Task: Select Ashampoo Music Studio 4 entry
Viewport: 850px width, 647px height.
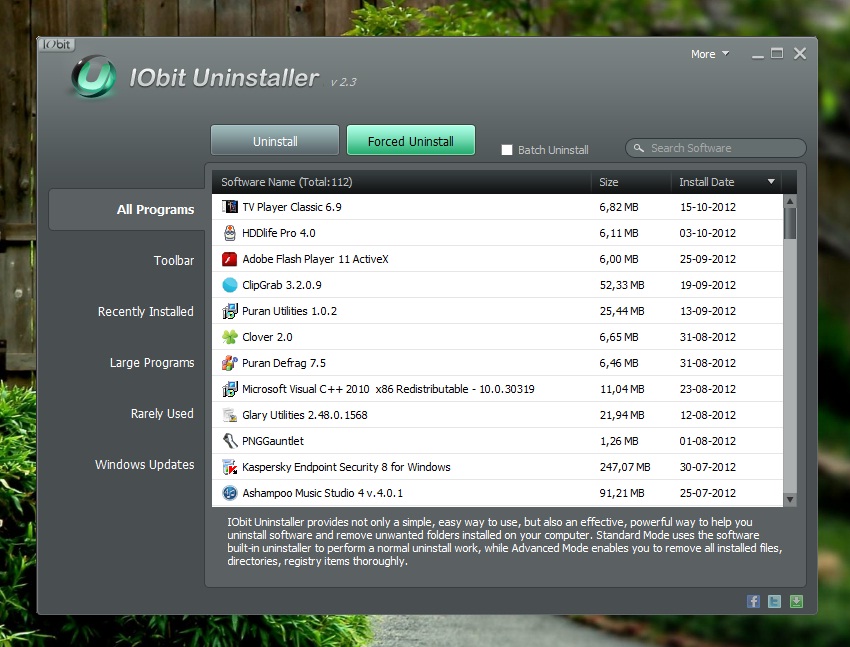Action: tap(497, 493)
